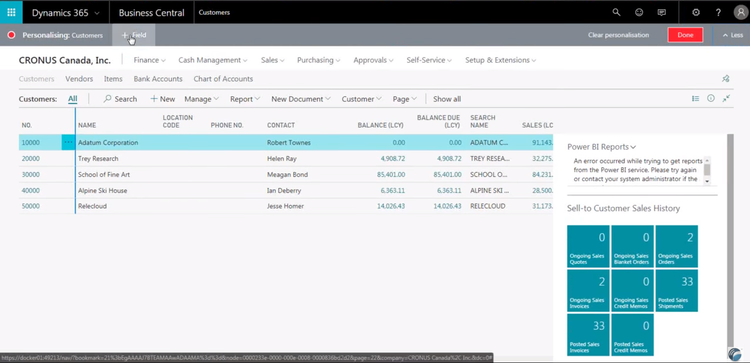Expand the Approvals menu
This screenshot has height=363, width=750.
click(373, 60)
